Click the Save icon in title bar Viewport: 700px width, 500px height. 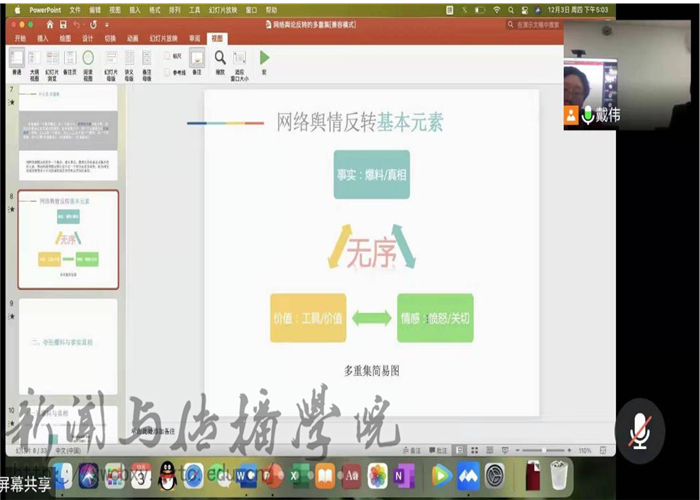coord(64,24)
